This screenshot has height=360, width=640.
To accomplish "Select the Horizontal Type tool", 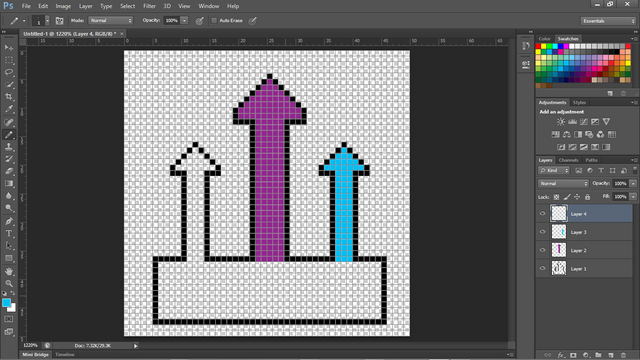I will (9, 233).
